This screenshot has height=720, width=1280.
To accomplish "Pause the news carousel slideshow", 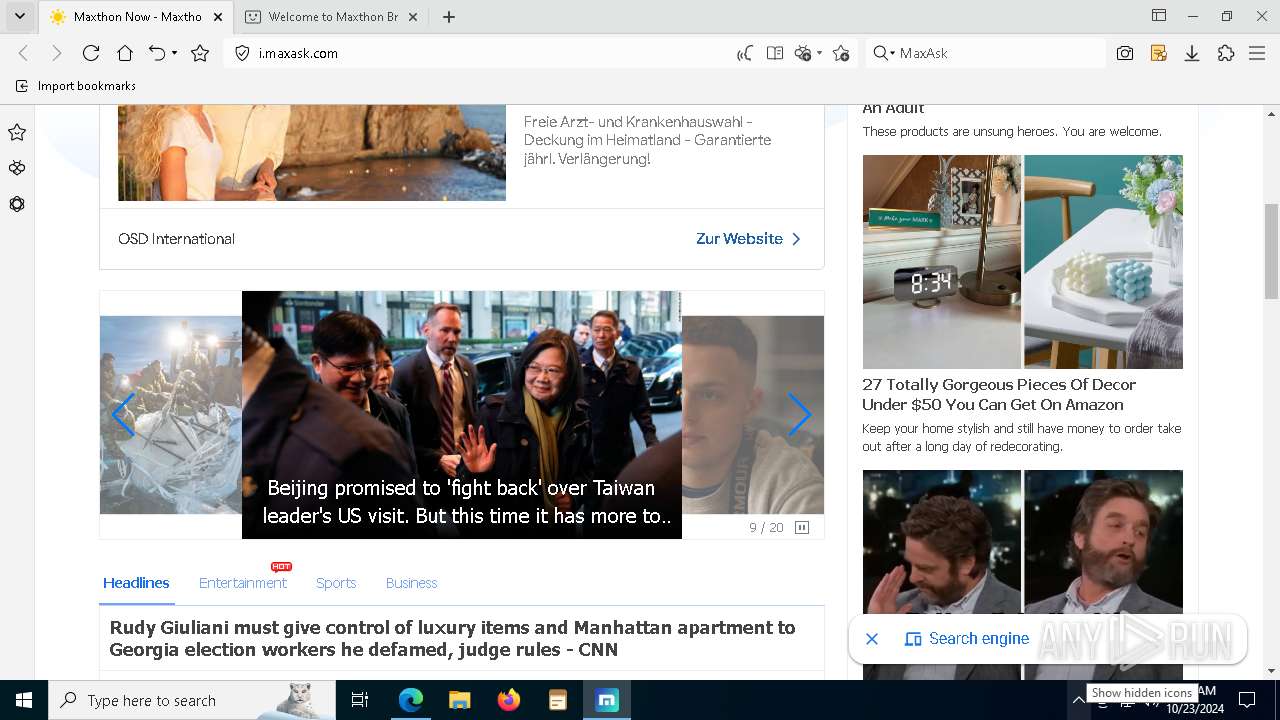I will pos(802,527).
